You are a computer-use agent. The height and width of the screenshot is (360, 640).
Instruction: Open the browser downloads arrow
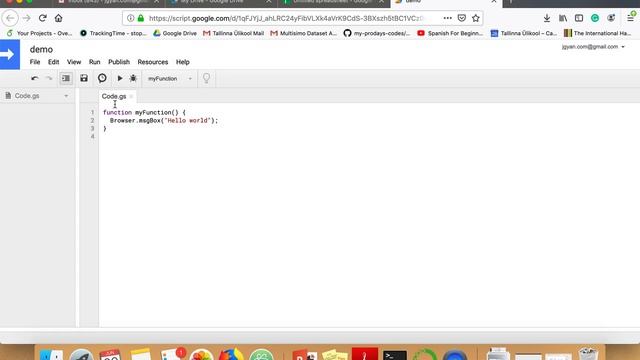pyautogui.click(x=547, y=18)
